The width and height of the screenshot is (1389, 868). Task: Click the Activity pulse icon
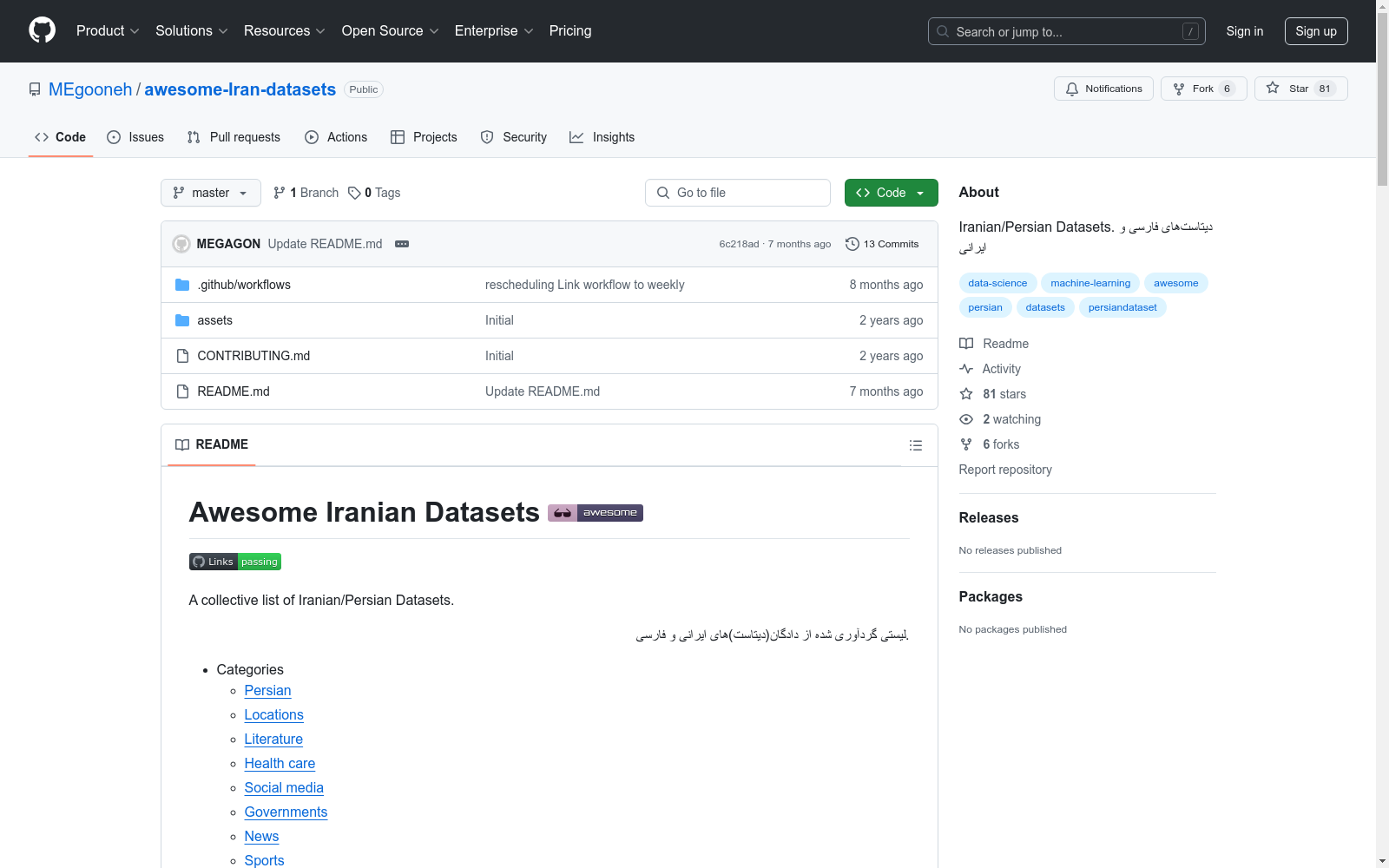coord(966,369)
